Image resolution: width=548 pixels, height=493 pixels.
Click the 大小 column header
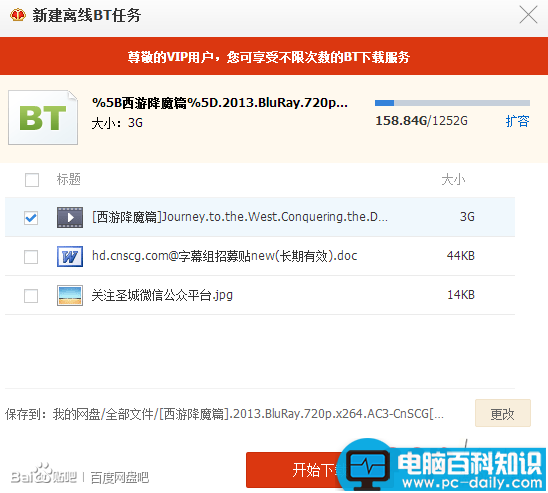pos(453,180)
